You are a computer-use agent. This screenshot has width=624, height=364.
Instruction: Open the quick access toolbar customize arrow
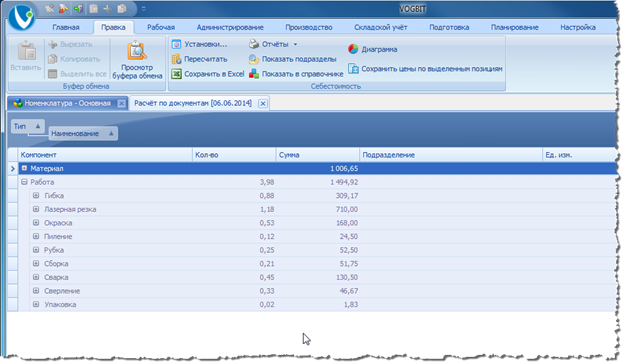point(144,8)
